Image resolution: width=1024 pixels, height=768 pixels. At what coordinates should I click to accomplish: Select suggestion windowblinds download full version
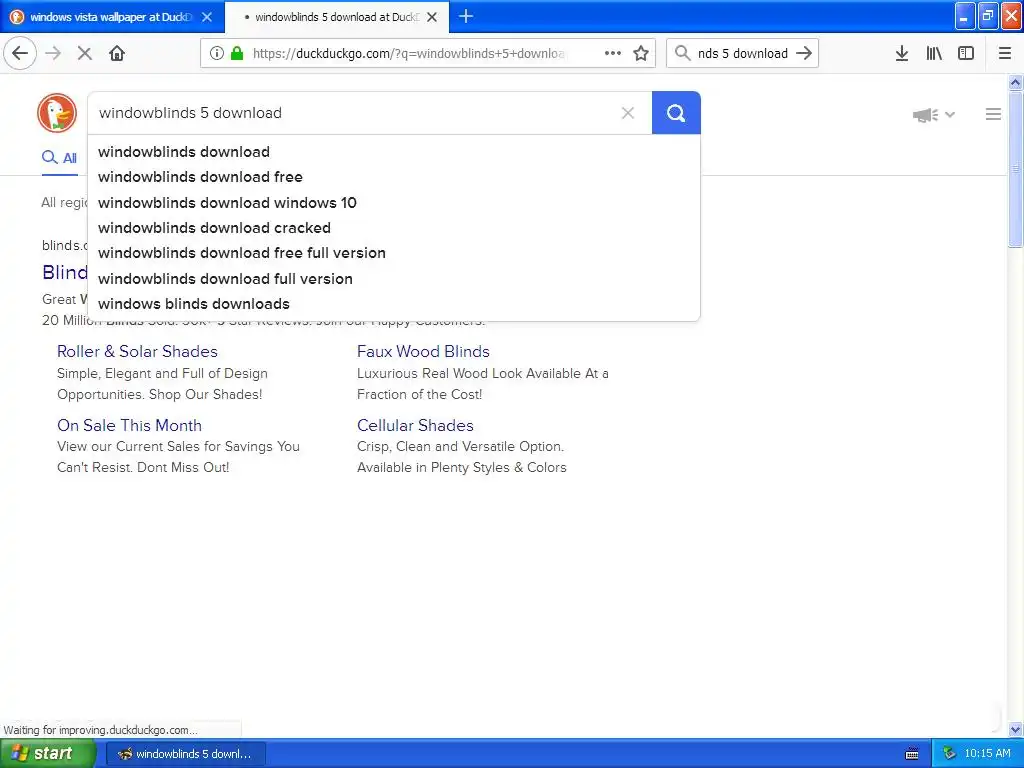[x=394, y=279]
